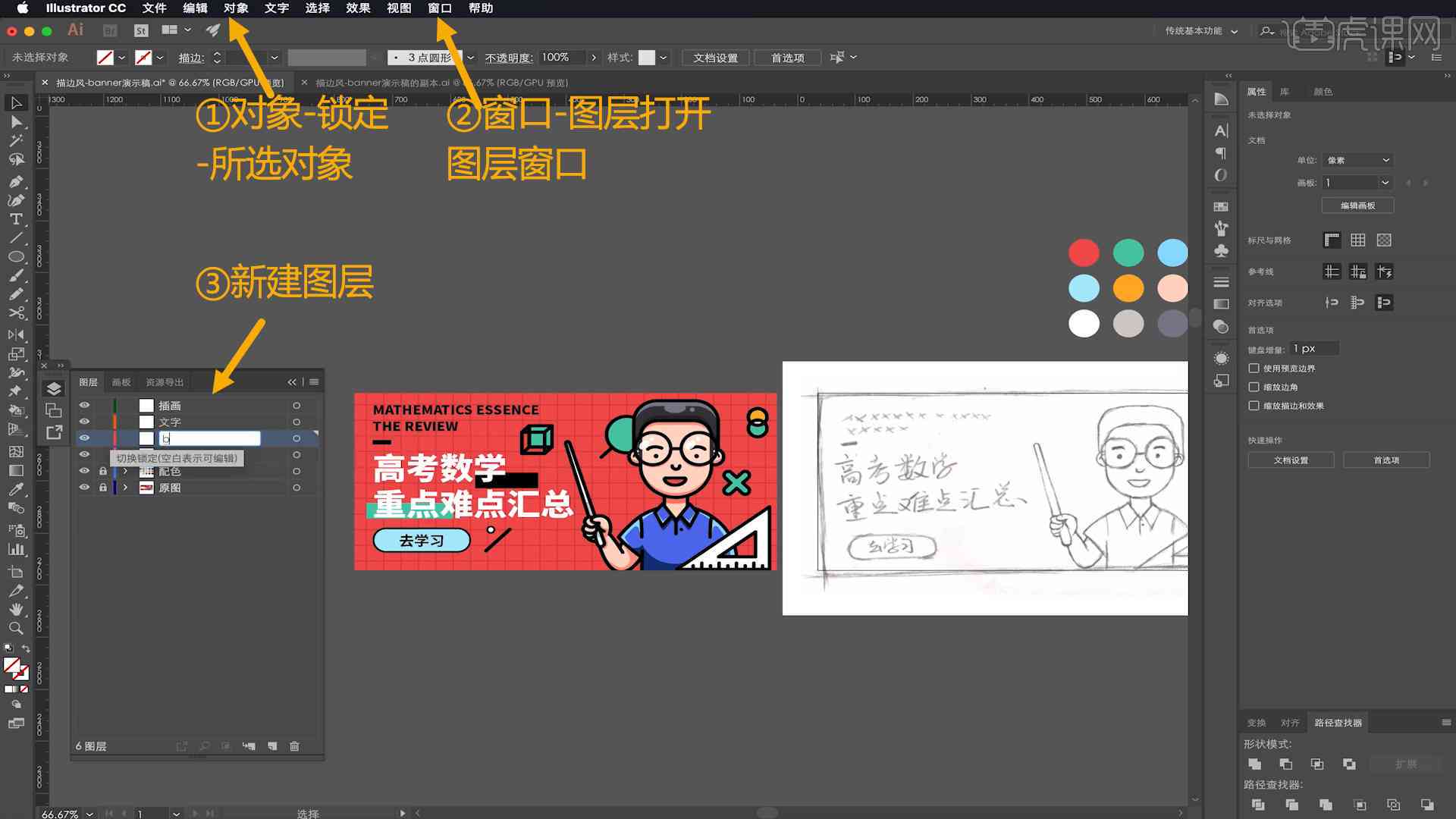Click the 插画风-banner演示稿 tab

177,82
